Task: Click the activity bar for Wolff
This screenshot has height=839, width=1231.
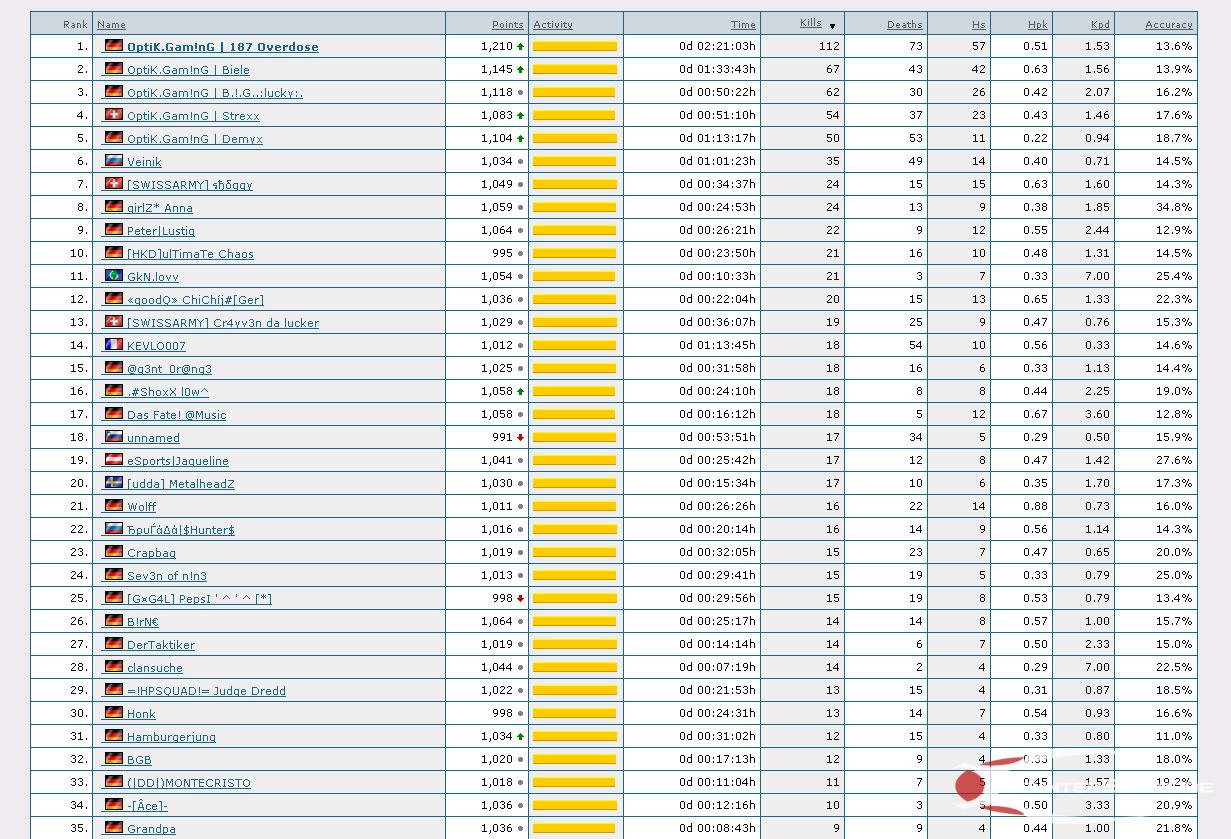Action: 574,507
